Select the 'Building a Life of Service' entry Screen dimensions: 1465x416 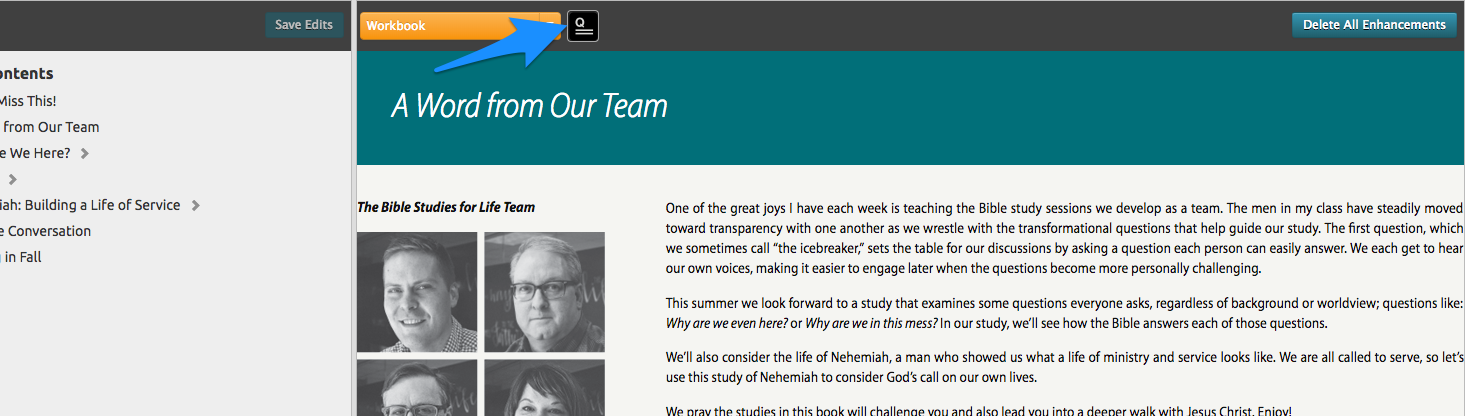[92, 205]
